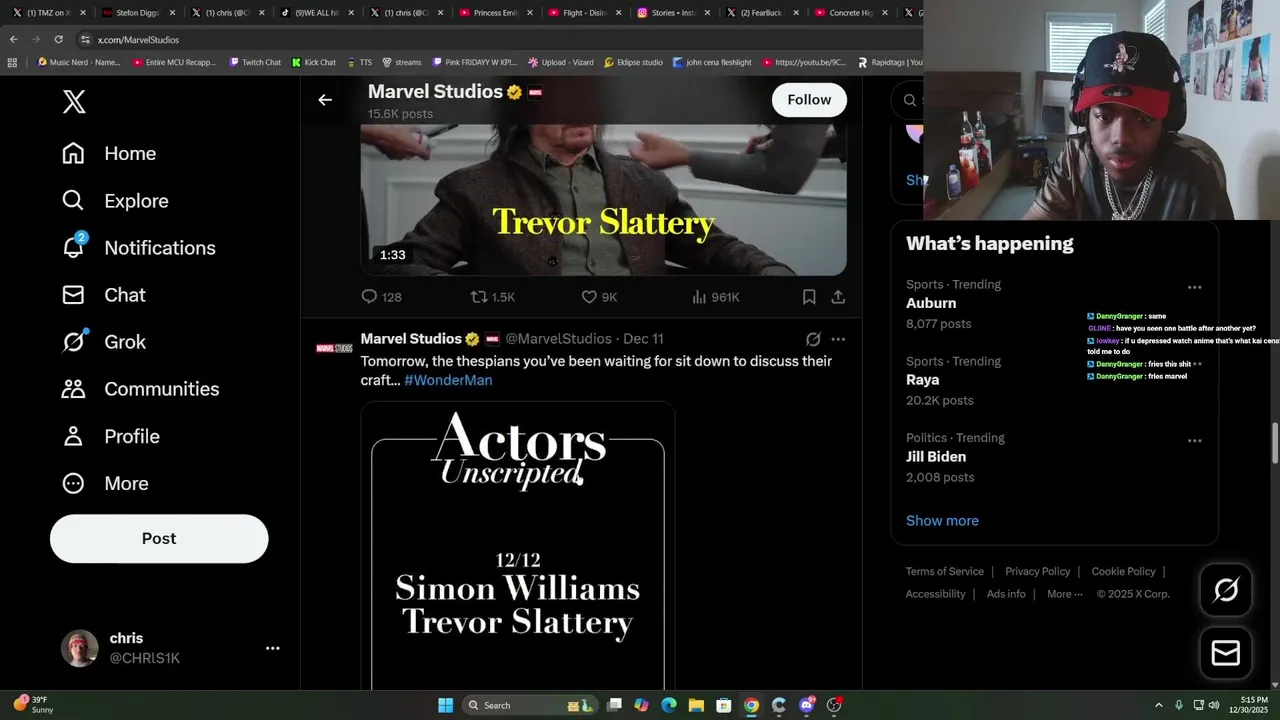Open Privacy Policy link

click(x=1037, y=571)
